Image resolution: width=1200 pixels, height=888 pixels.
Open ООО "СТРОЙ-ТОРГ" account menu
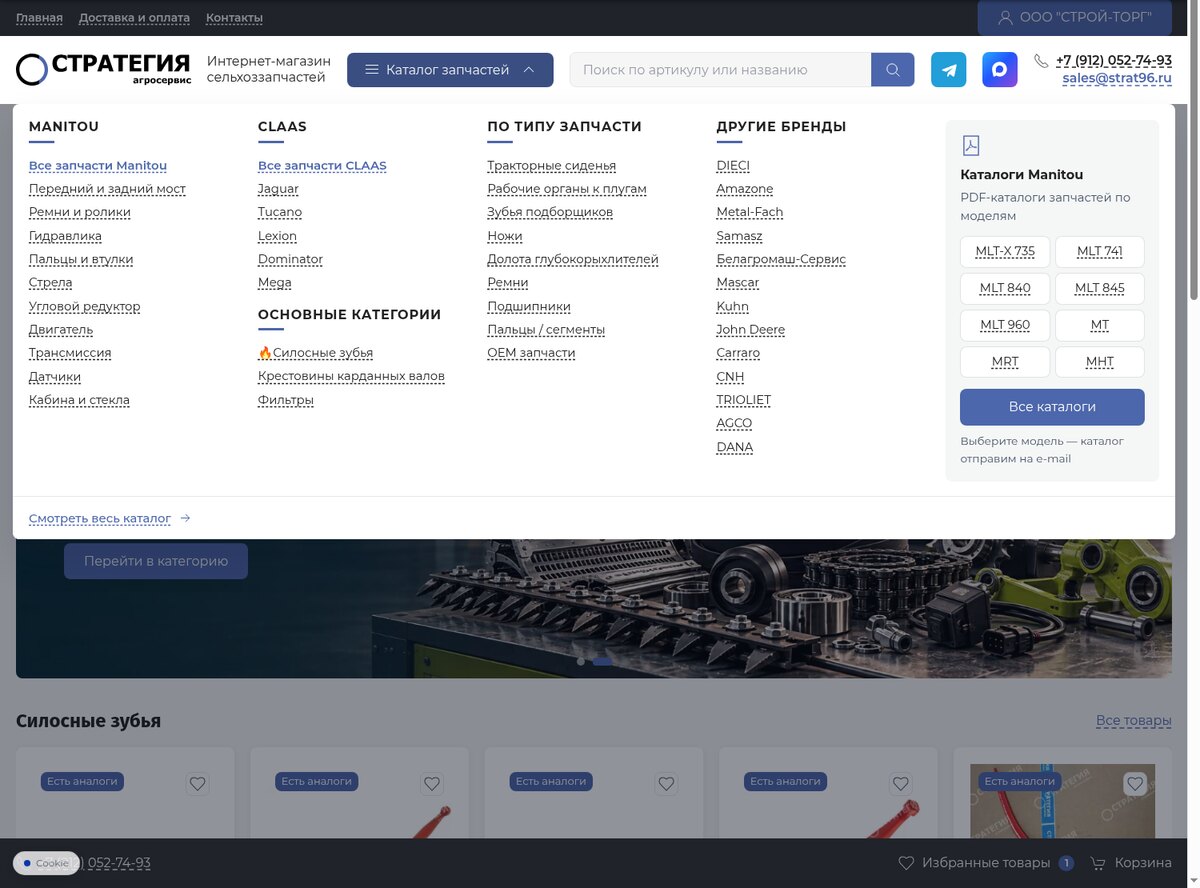coord(1074,18)
